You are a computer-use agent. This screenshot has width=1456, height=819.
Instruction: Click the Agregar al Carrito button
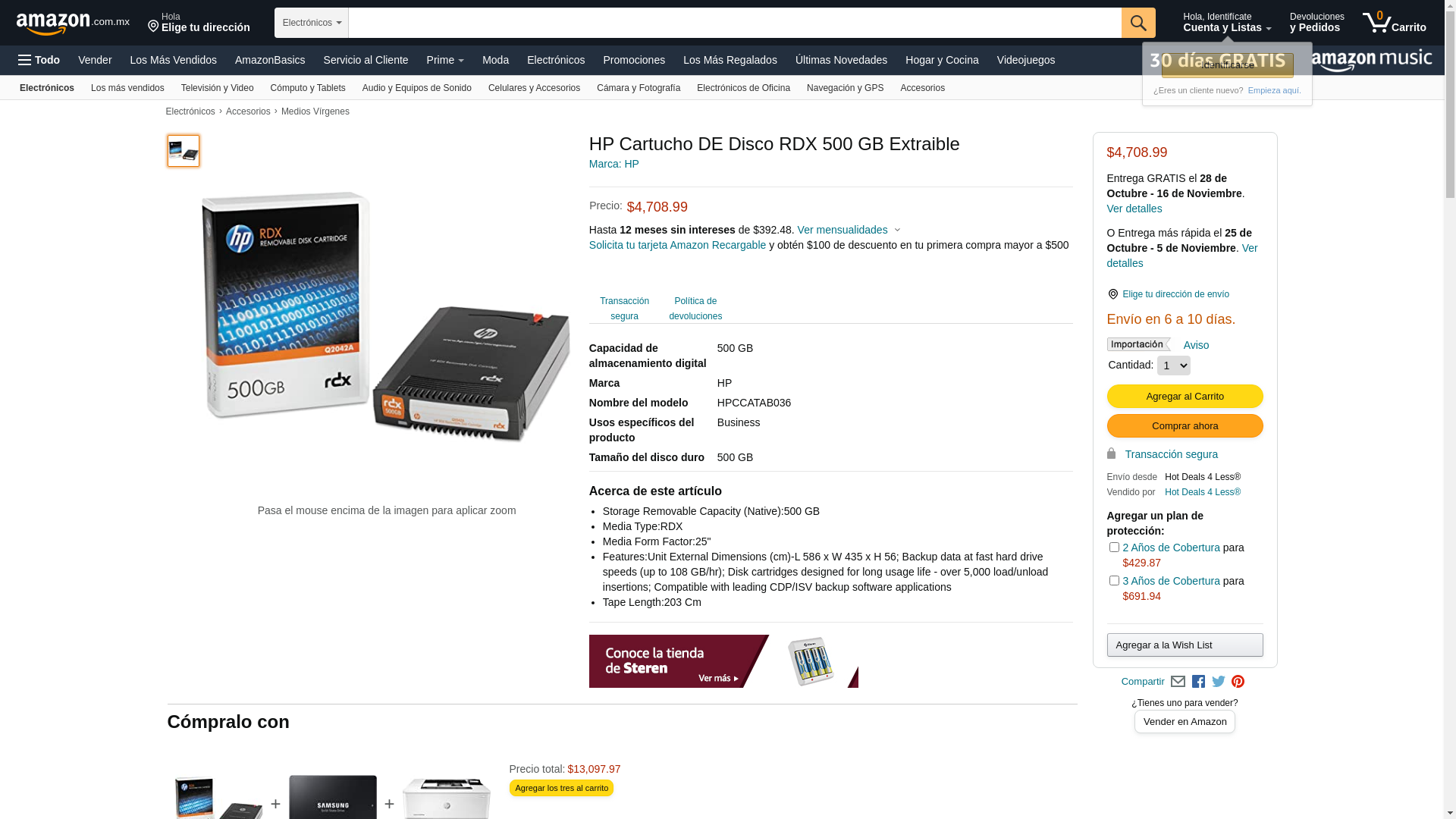click(1185, 396)
